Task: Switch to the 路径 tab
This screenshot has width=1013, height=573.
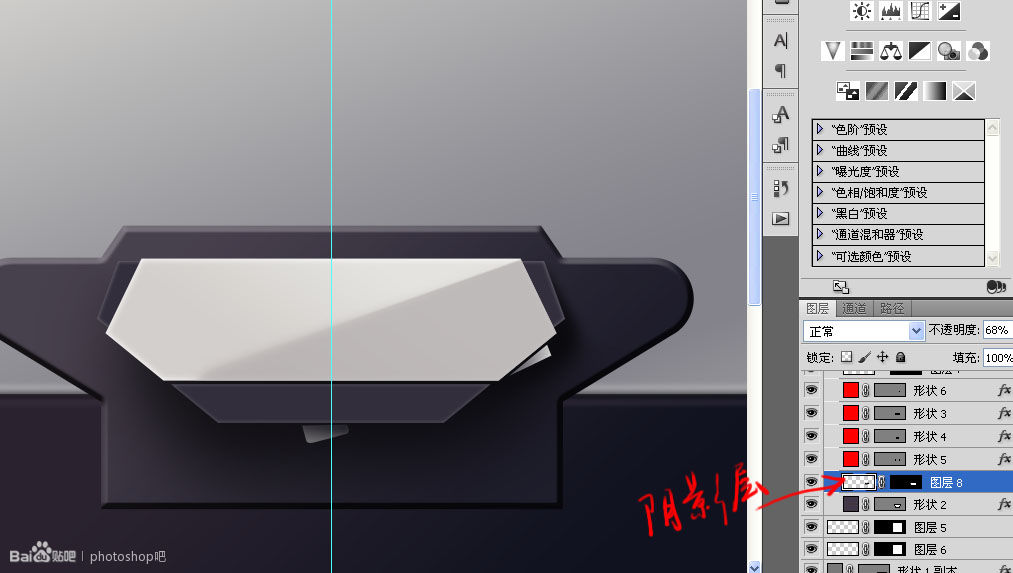Action: tap(892, 309)
